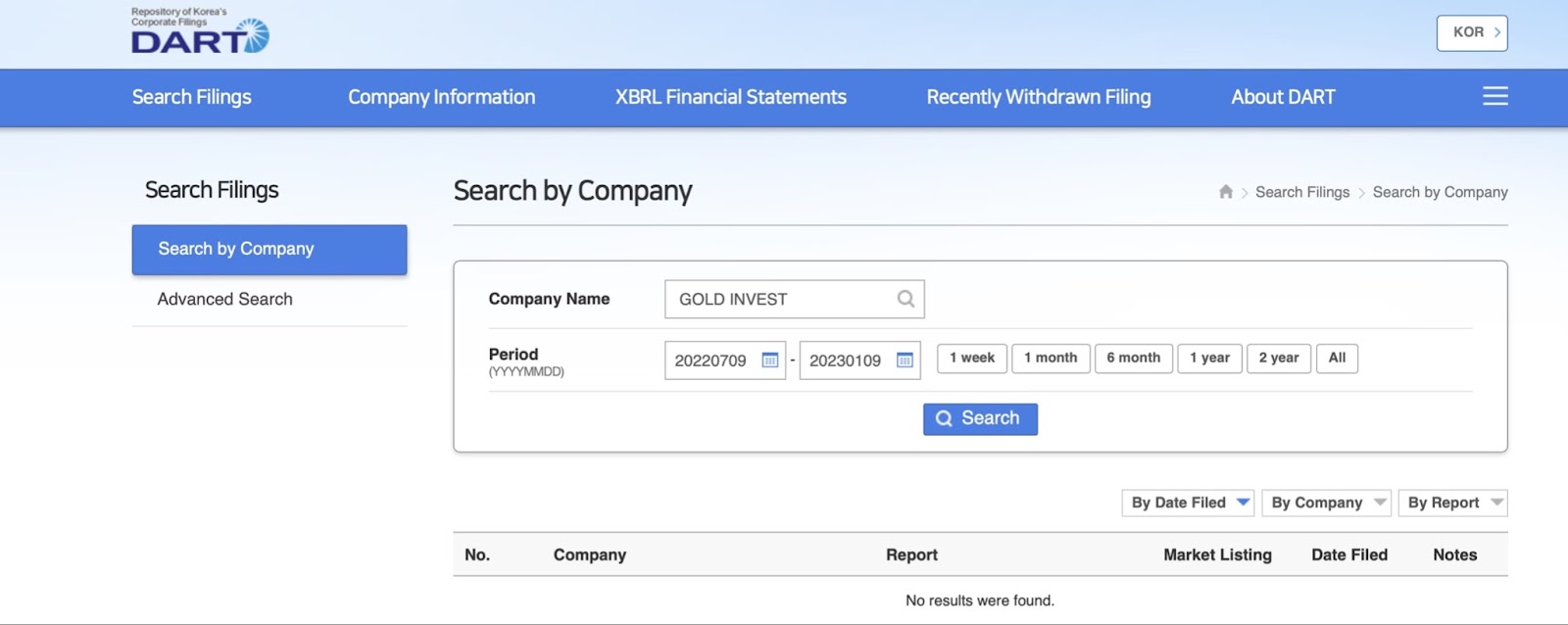Screen dimensions: 1568x625
Task: Click the DART logo
Action: [x=200, y=31]
